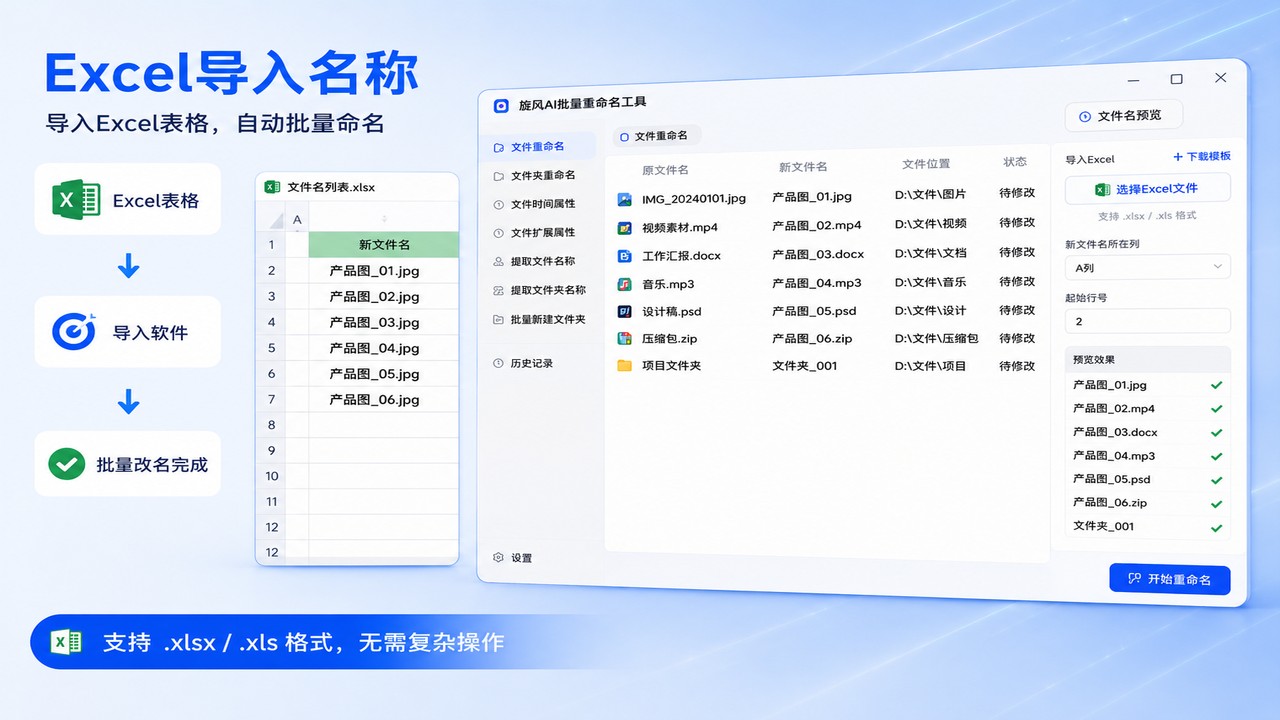Click the 文件位置 column header

[x=926, y=164]
